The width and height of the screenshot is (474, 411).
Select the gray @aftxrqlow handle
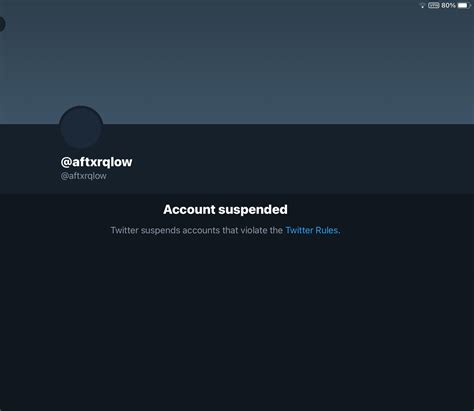(83, 176)
